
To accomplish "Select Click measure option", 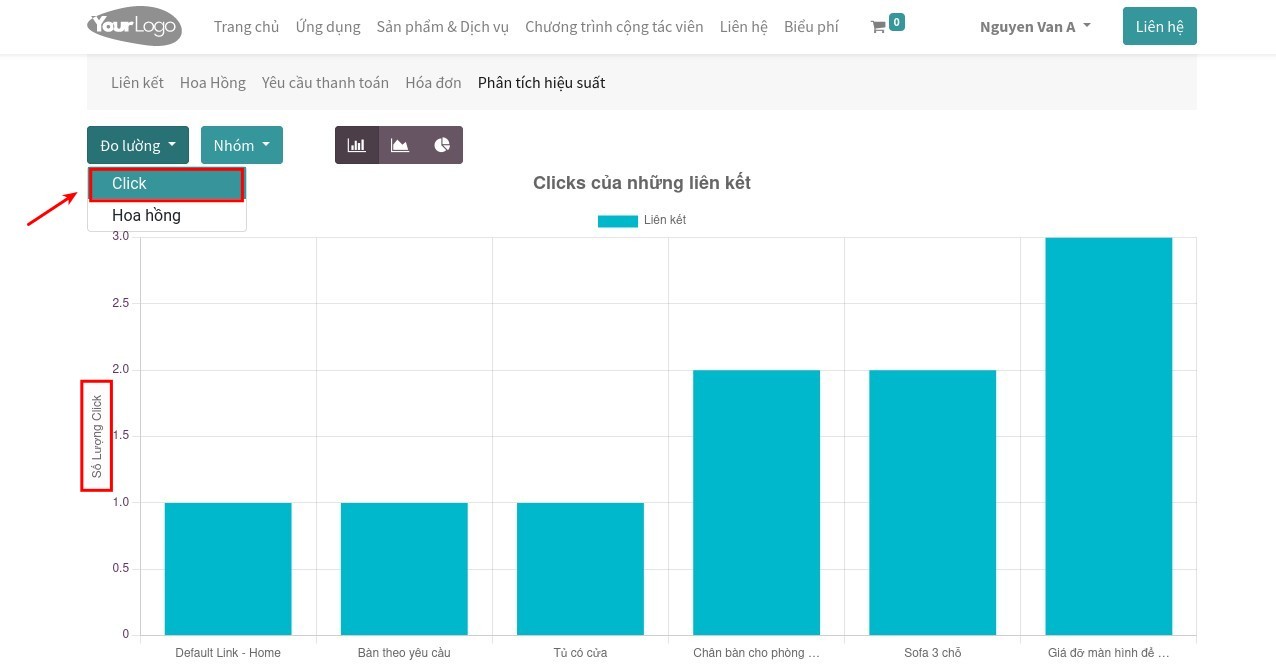I will click(x=166, y=184).
